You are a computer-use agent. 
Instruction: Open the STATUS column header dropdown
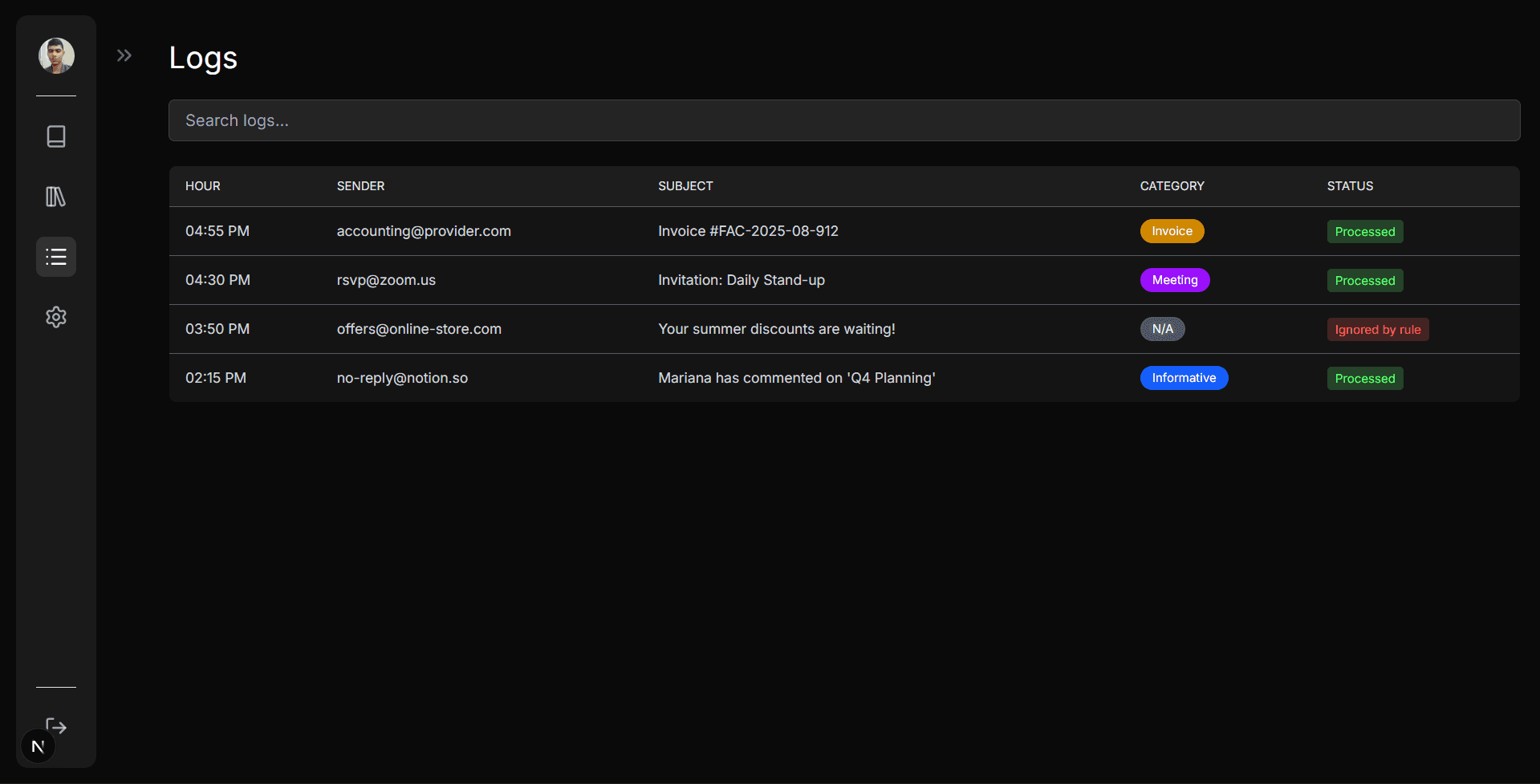point(1350,185)
